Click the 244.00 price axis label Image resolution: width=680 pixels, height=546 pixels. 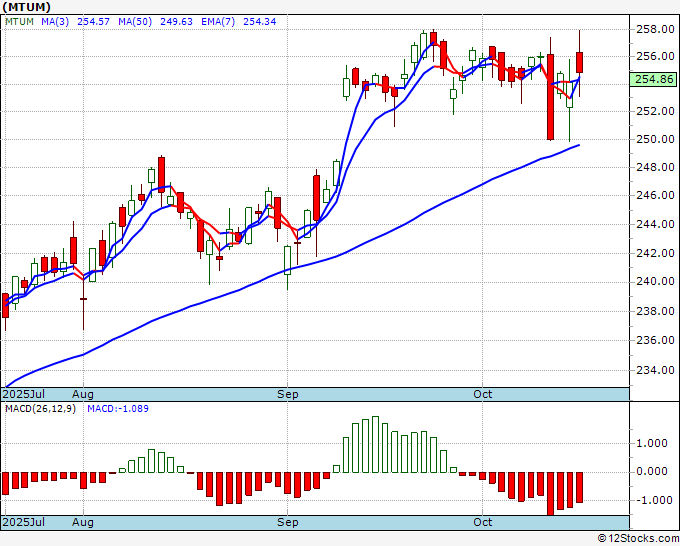tap(655, 225)
